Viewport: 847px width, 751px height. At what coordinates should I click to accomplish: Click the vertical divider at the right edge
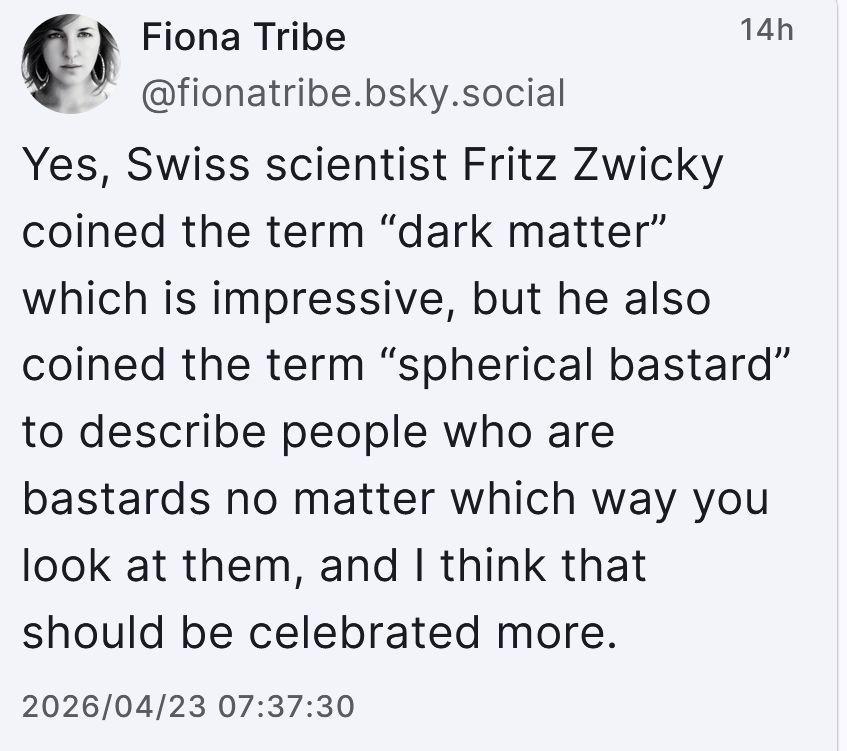(836, 376)
